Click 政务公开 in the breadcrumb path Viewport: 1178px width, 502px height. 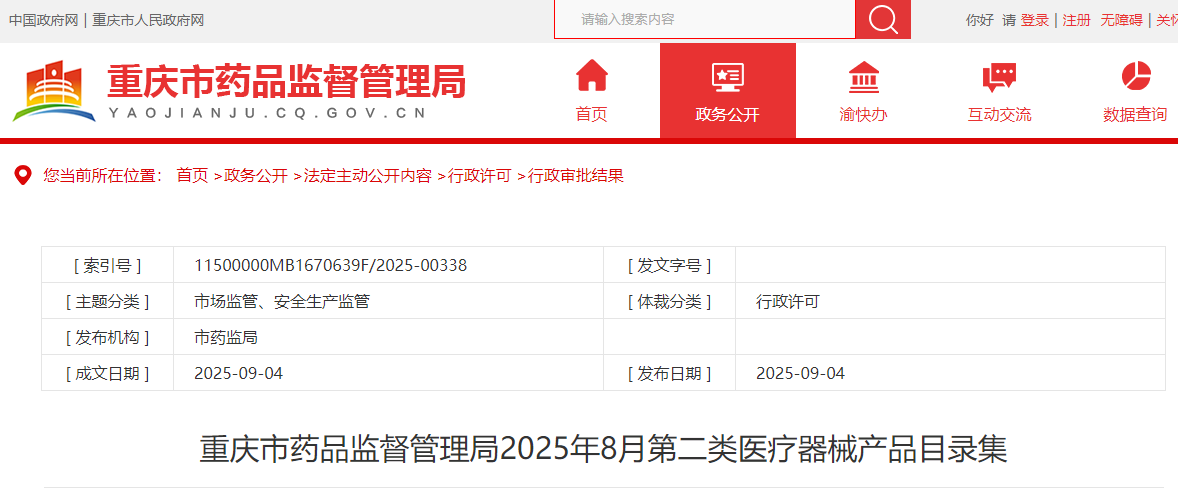[255, 176]
